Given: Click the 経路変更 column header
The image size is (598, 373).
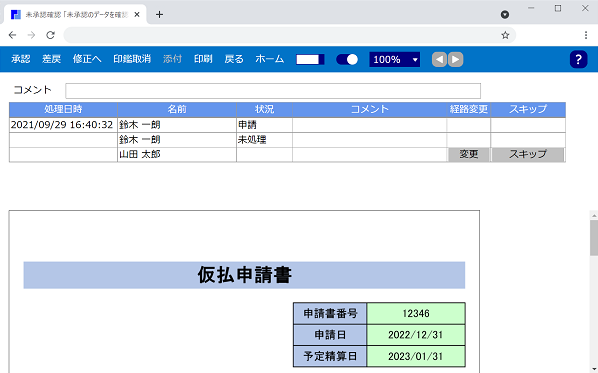Looking at the screenshot, I should pyautogui.click(x=469, y=110).
